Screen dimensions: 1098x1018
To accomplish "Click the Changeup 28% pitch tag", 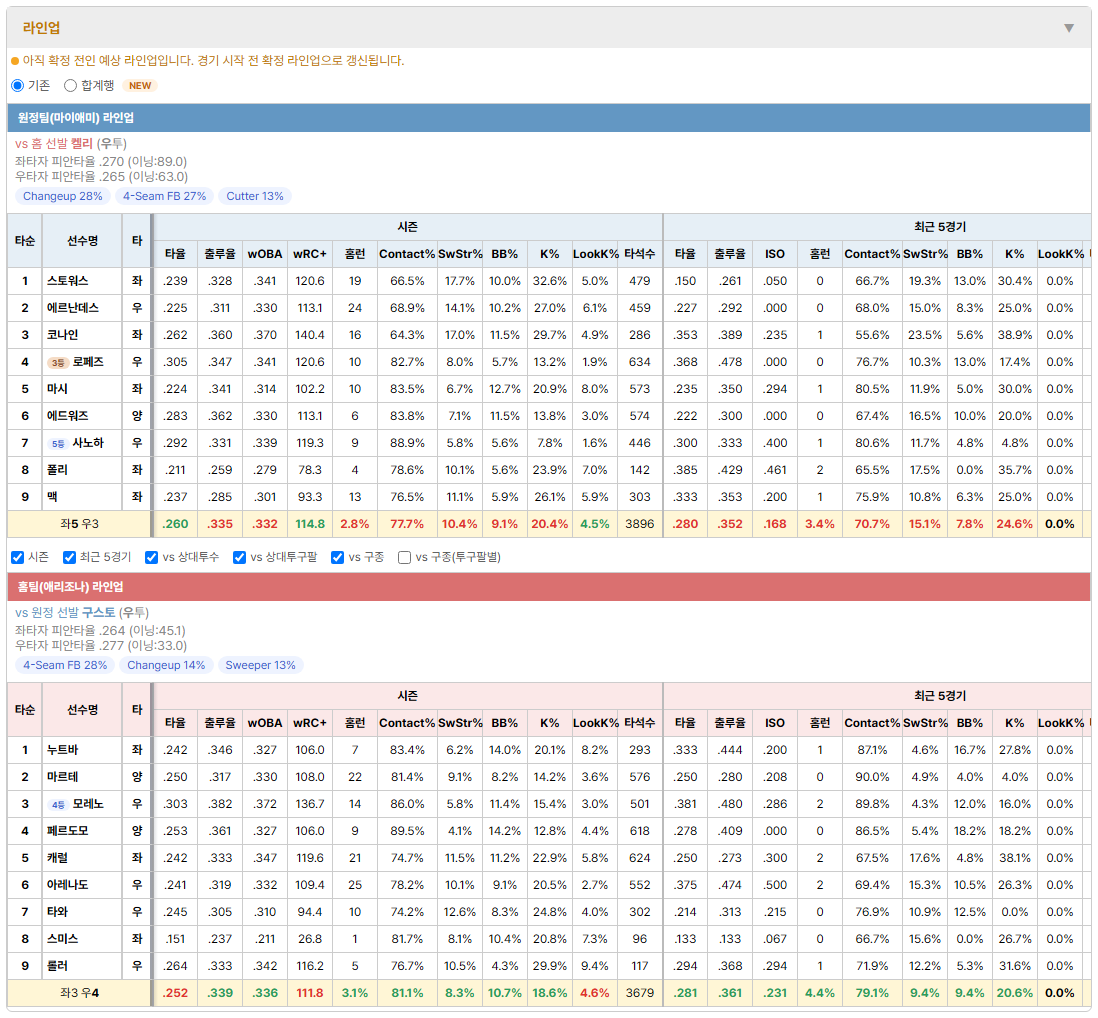I will point(62,196).
